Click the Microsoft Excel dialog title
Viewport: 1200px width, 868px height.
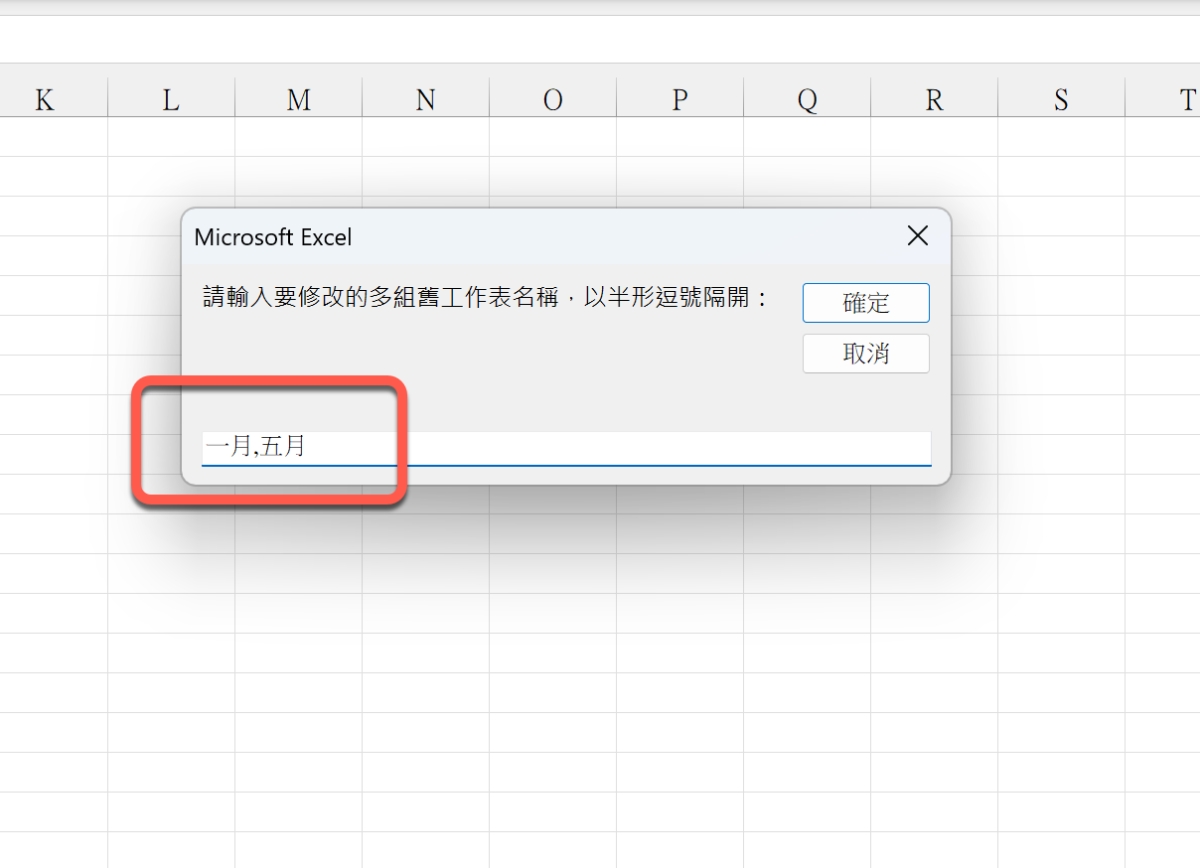pos(273,237)
